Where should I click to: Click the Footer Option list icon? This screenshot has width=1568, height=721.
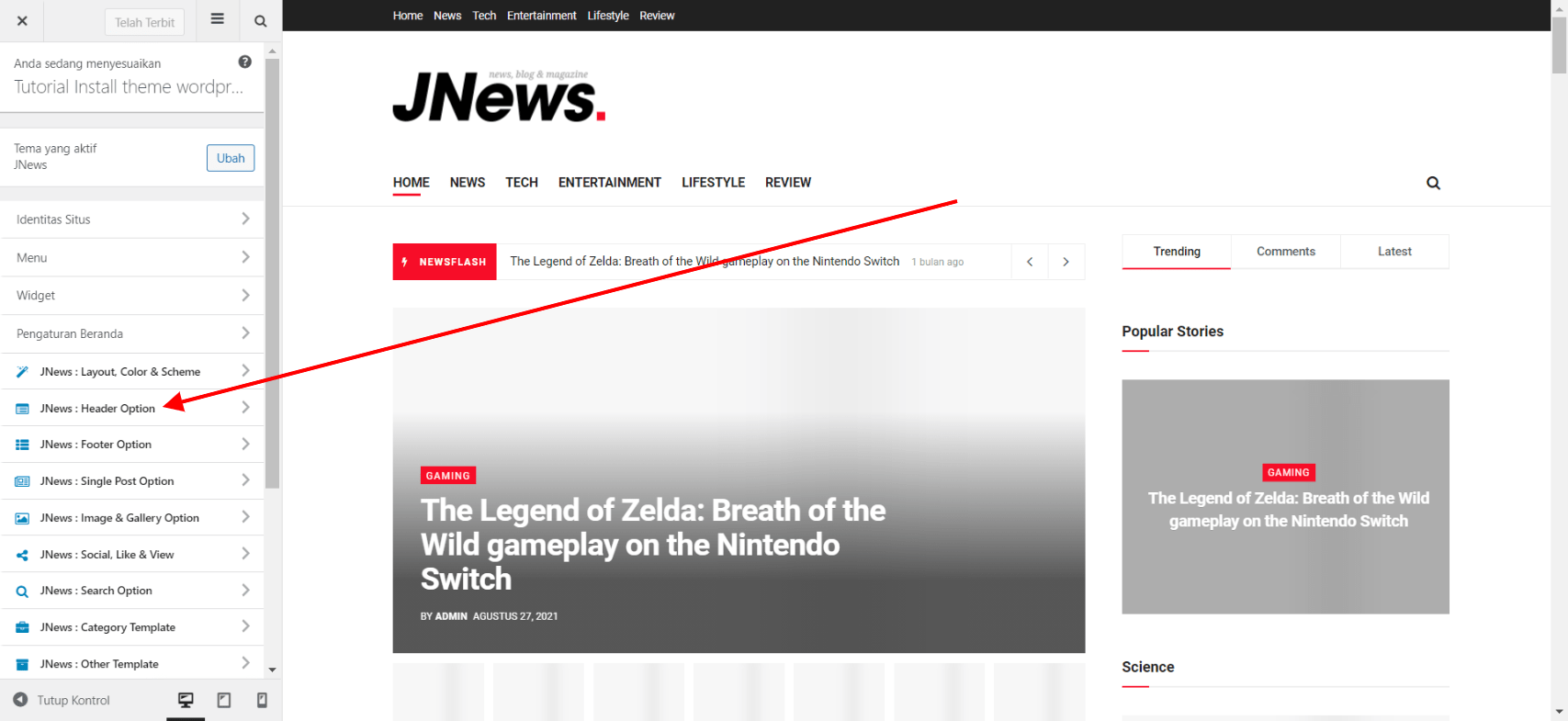[x=22, y=445]
